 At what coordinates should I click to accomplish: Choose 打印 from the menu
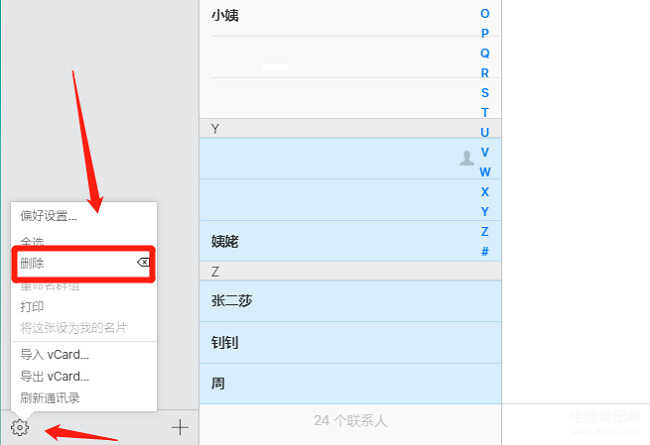tap(32, 307)
